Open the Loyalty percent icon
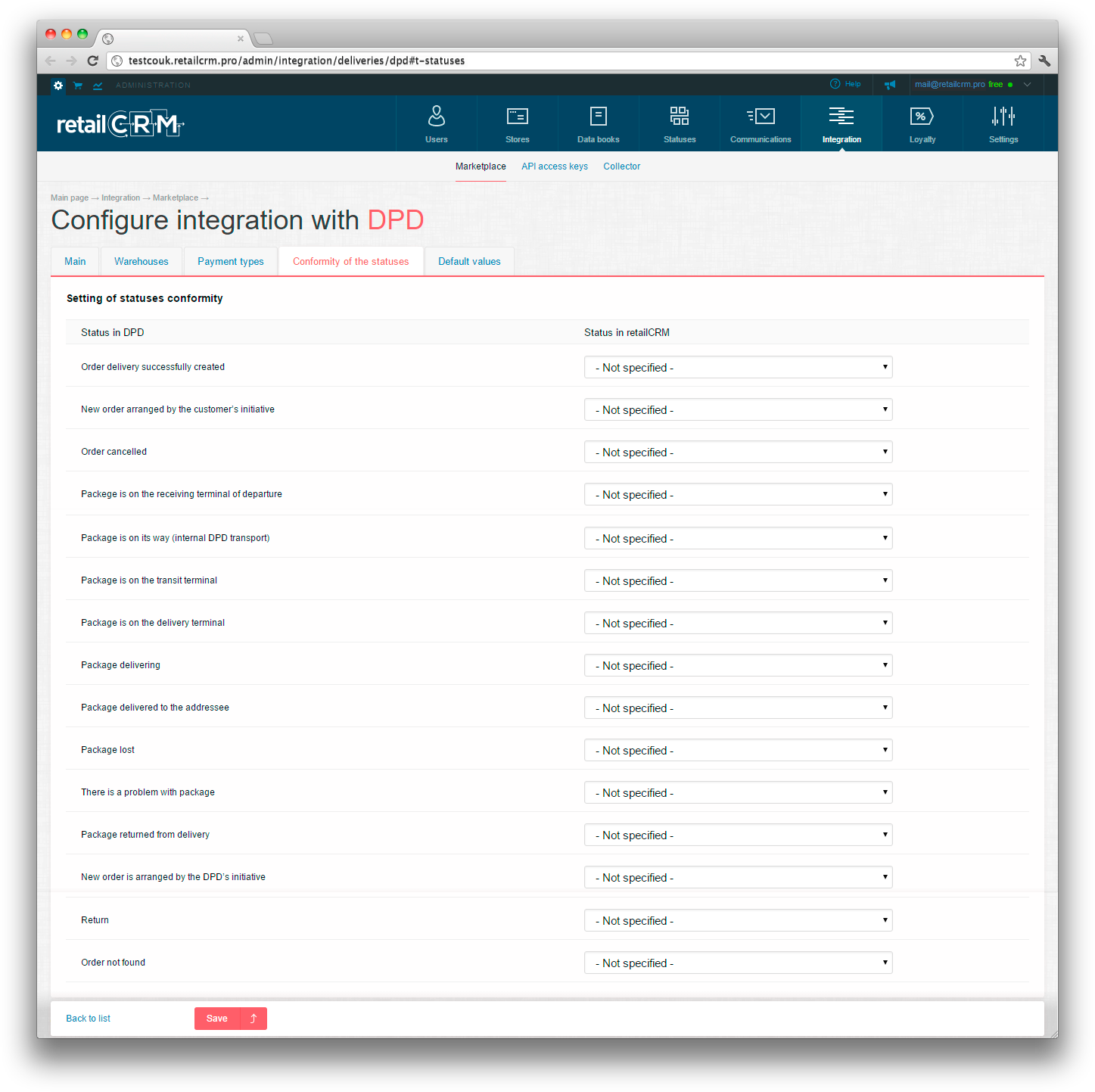 (922, 117)
